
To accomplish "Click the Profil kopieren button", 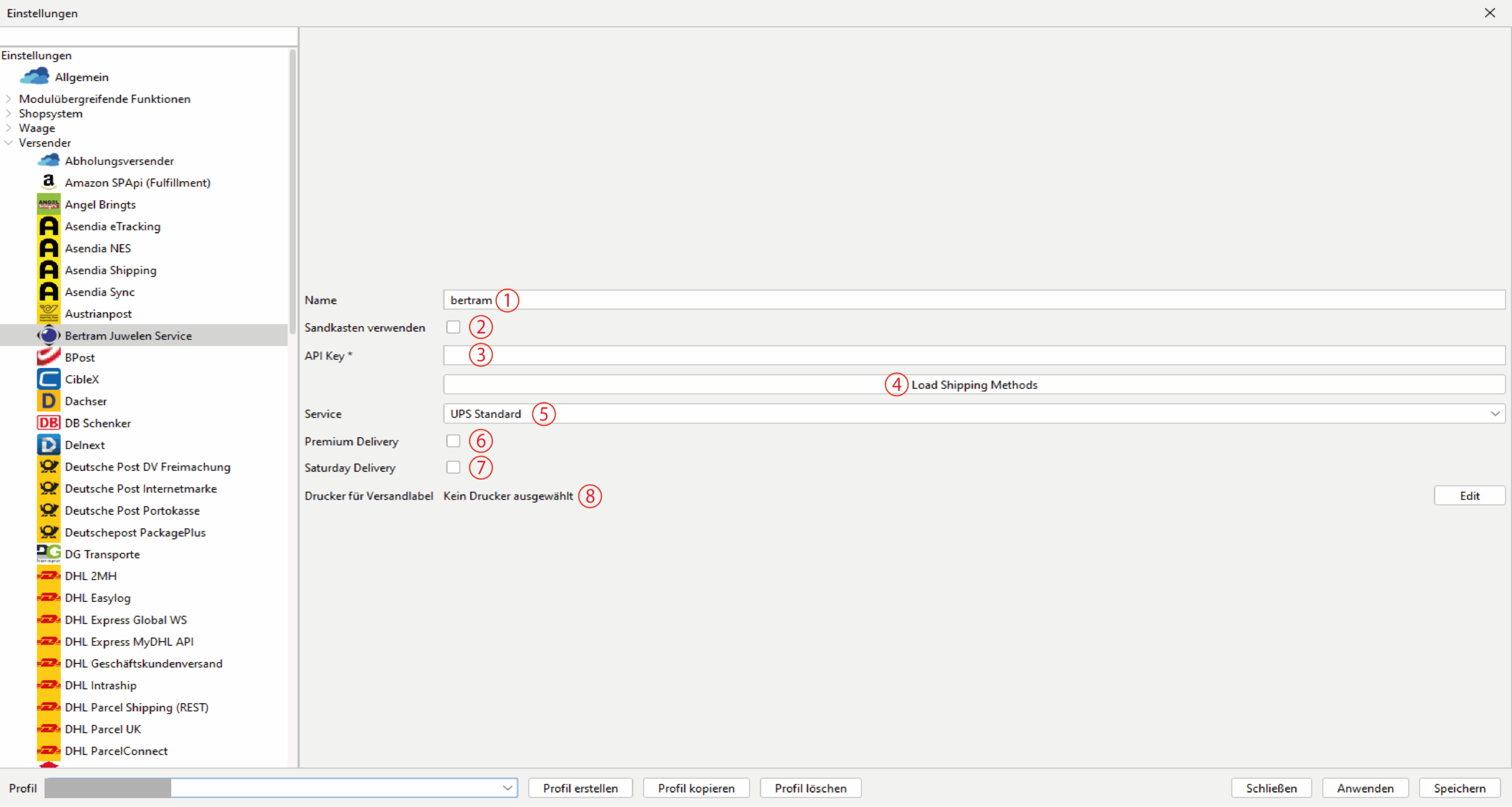I will click(696, 788).
